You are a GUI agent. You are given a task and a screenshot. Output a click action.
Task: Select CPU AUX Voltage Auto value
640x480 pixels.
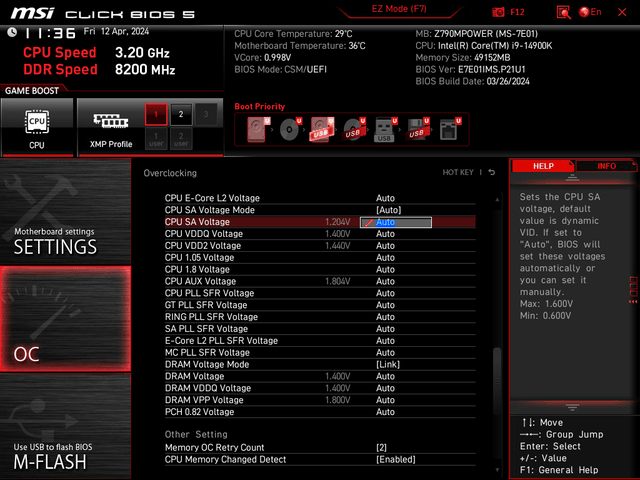pyautogui.click(x=385, y=281)
